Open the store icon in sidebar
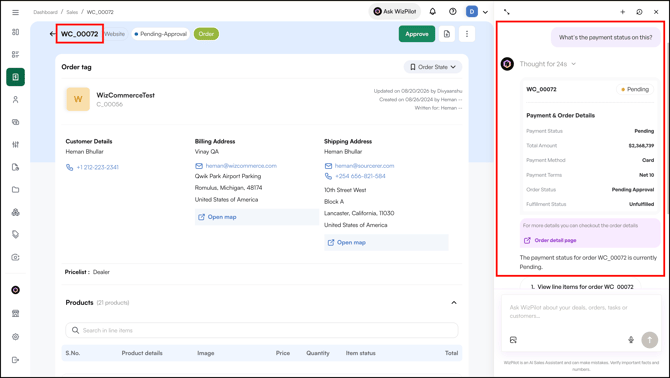 coord(15,314)
